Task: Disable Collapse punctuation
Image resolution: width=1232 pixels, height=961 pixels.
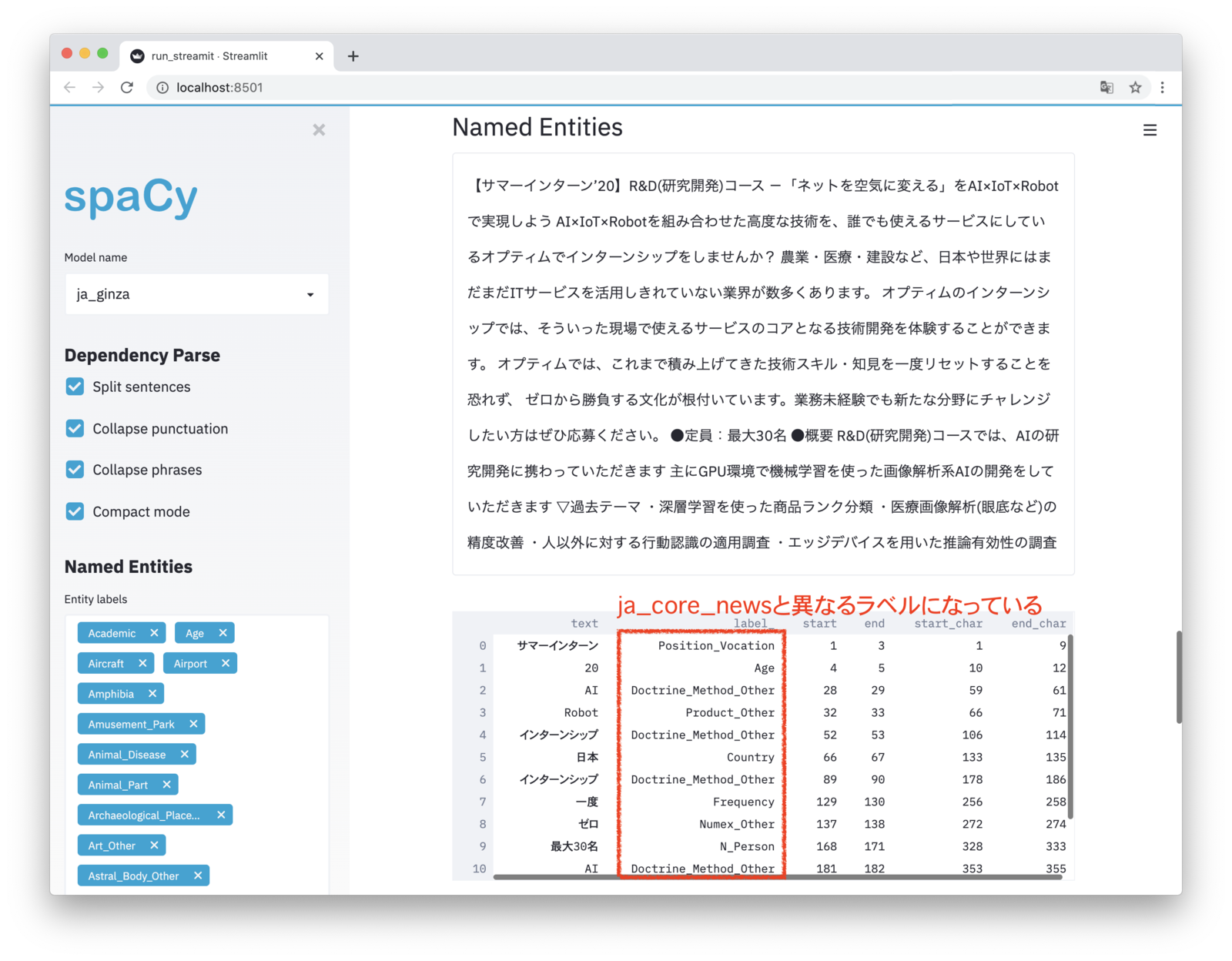Action: pos(74,428)
